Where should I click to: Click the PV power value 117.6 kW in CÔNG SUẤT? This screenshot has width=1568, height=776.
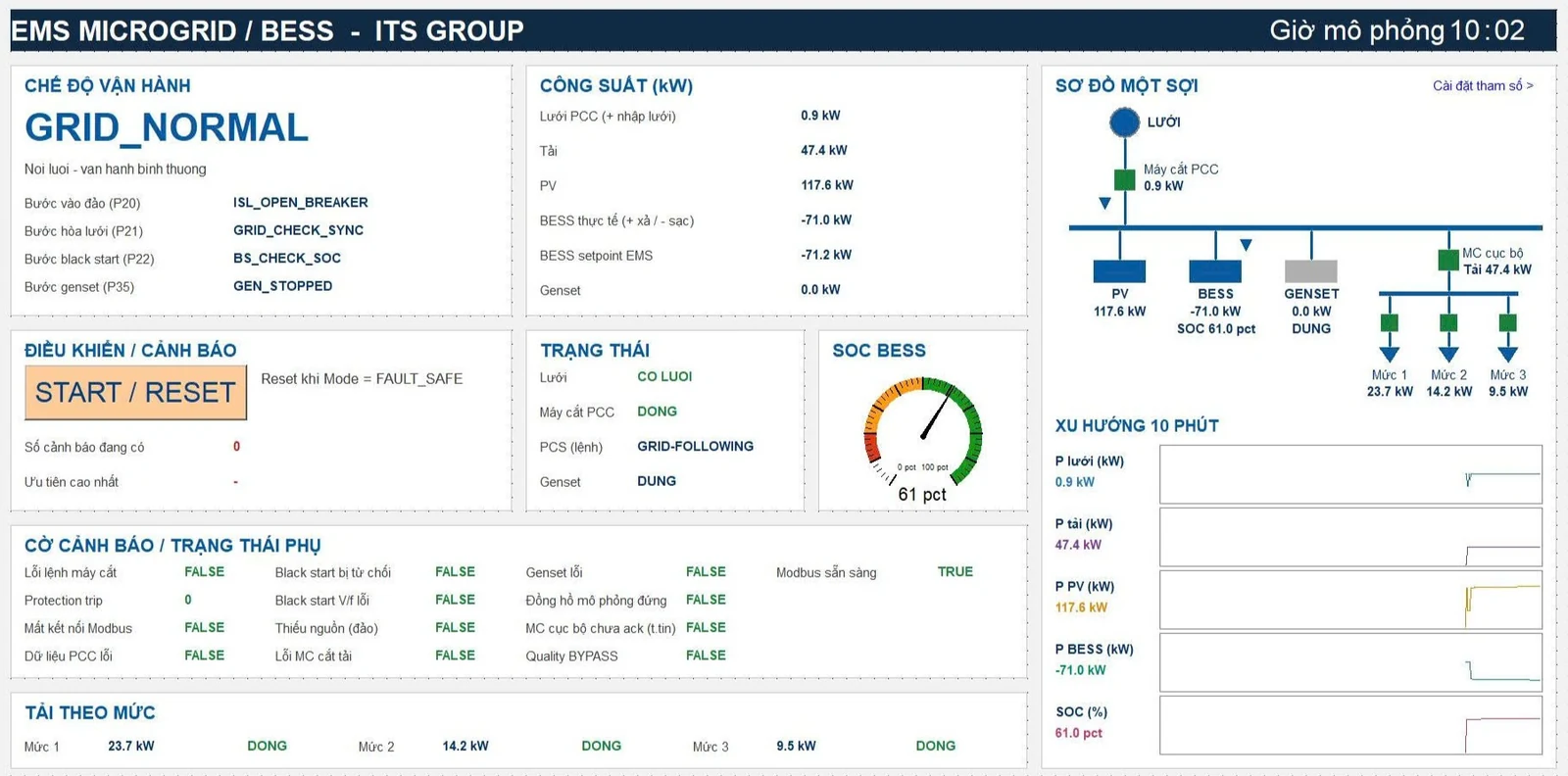coord(827,185)
